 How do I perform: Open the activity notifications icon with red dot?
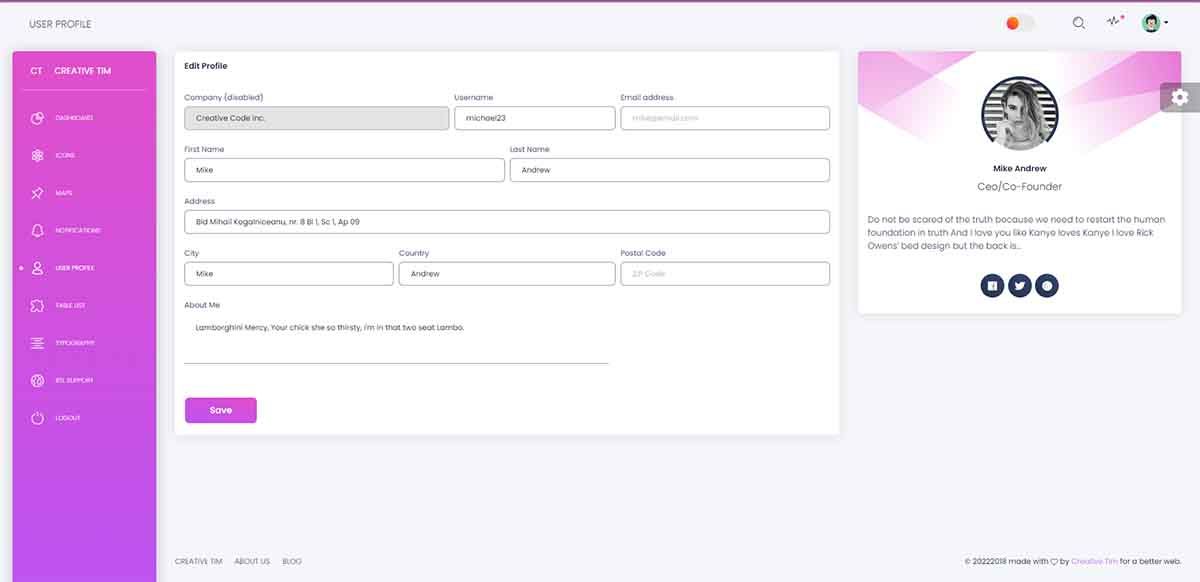(1114, 22)
